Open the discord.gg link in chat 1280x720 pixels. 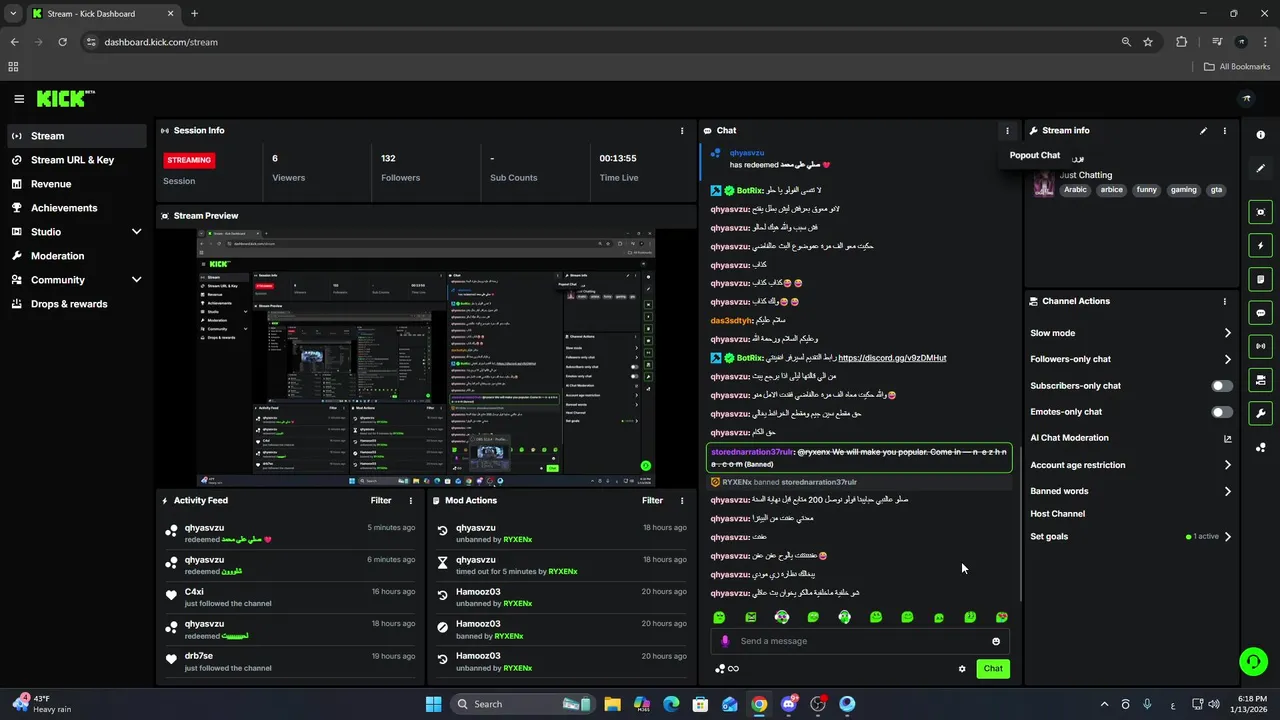tap(892, 358)
